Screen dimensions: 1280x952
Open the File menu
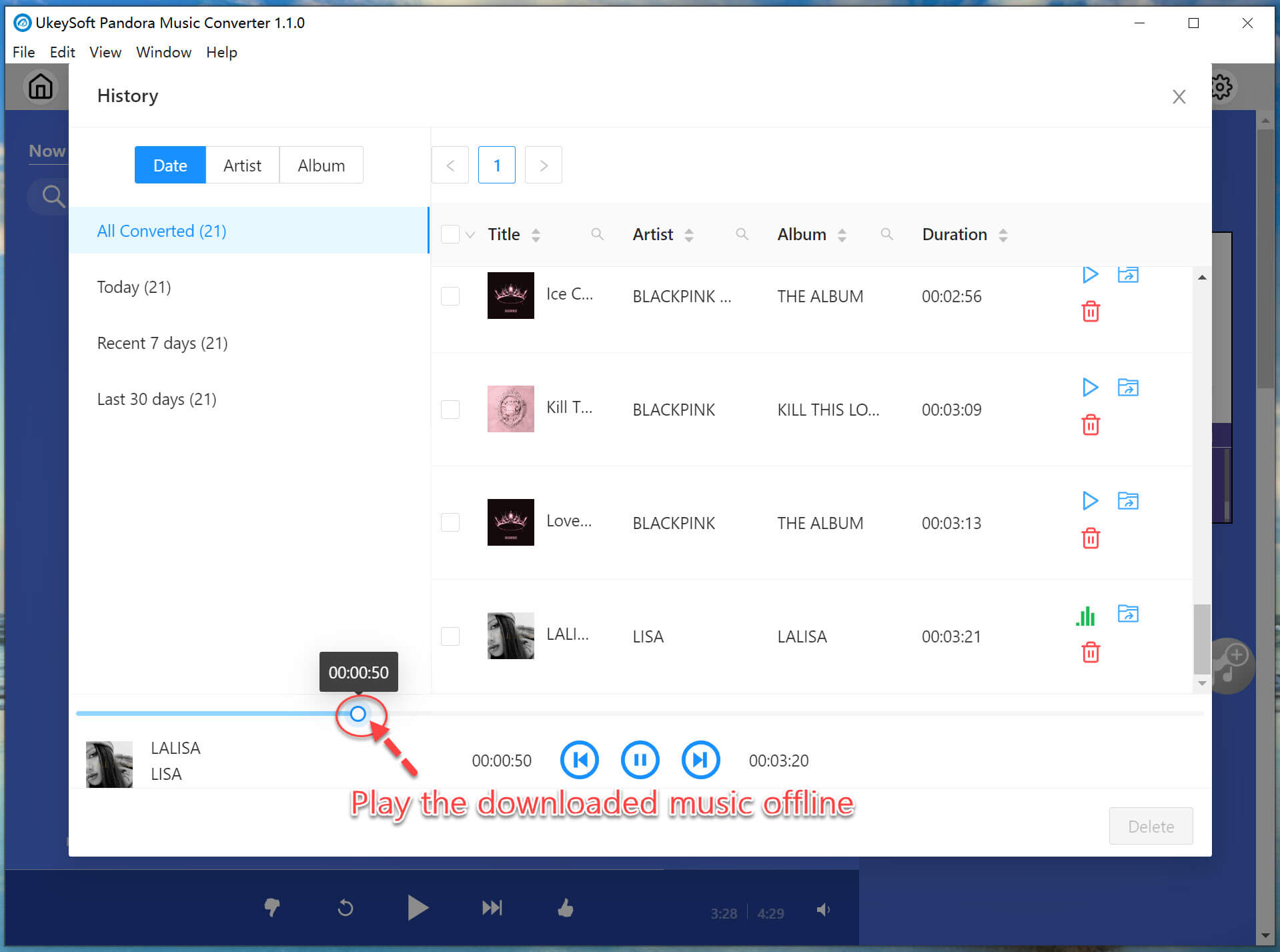[x=23, y=52]
